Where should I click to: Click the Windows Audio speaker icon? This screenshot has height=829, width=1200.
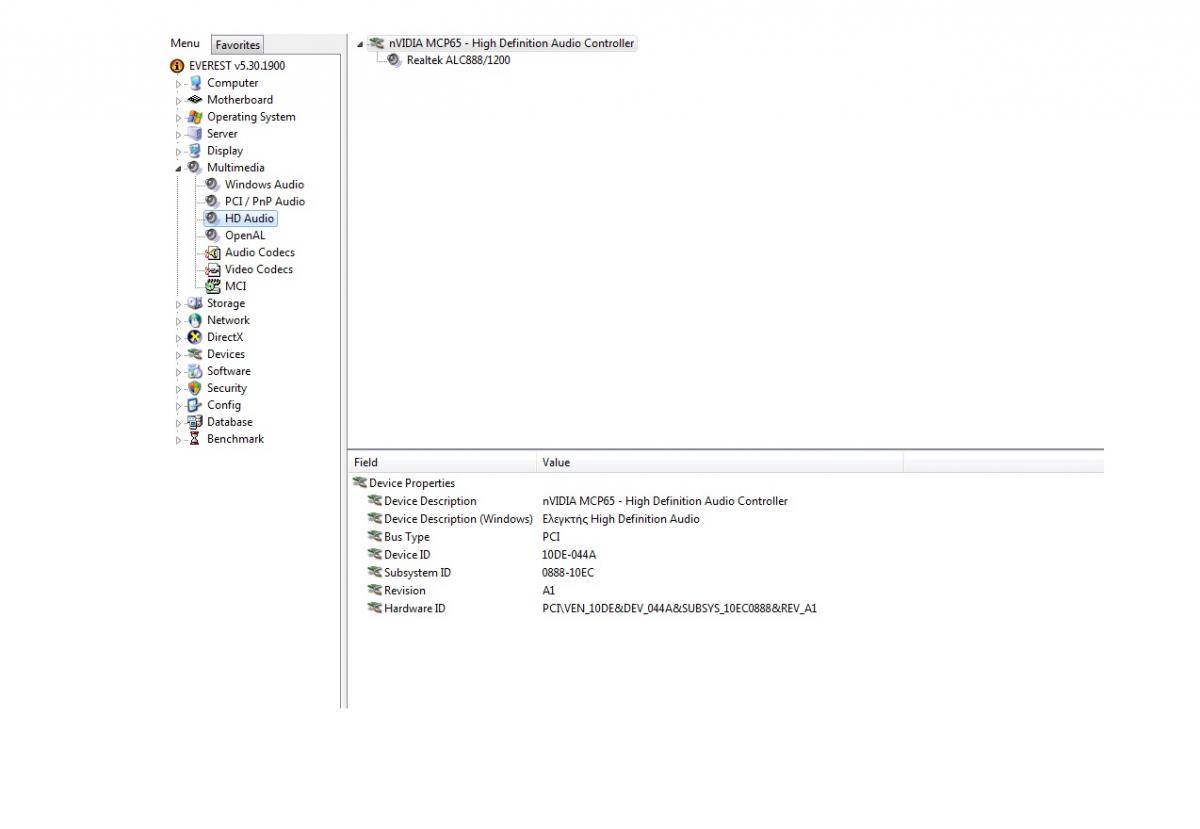[x=213, y=185]
